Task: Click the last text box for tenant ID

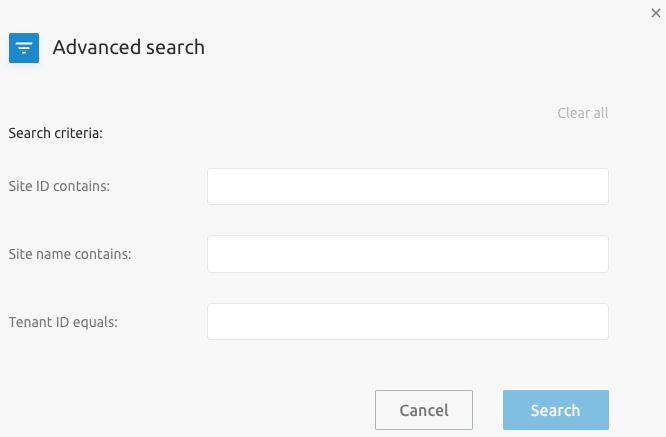Action: [408, 321]
